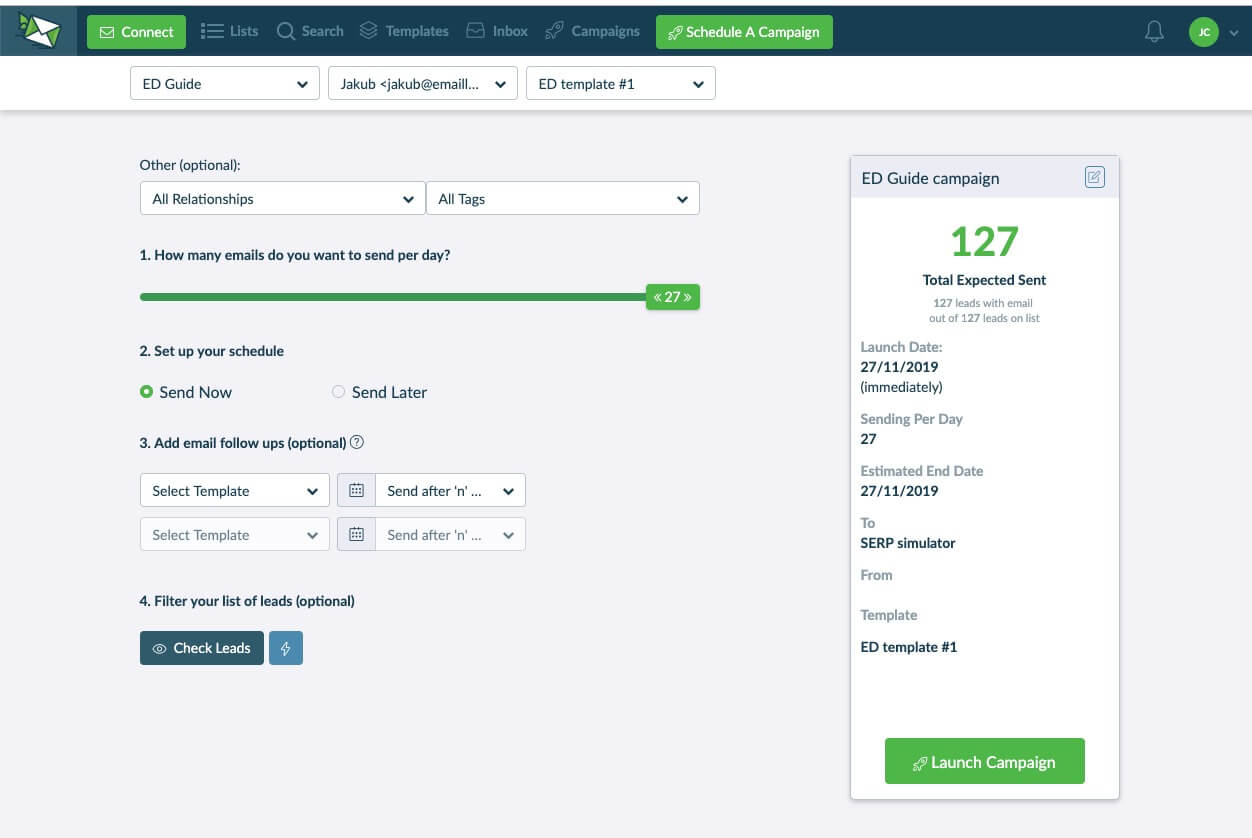Click the question mark help icon for follow ups

point(356,441)
